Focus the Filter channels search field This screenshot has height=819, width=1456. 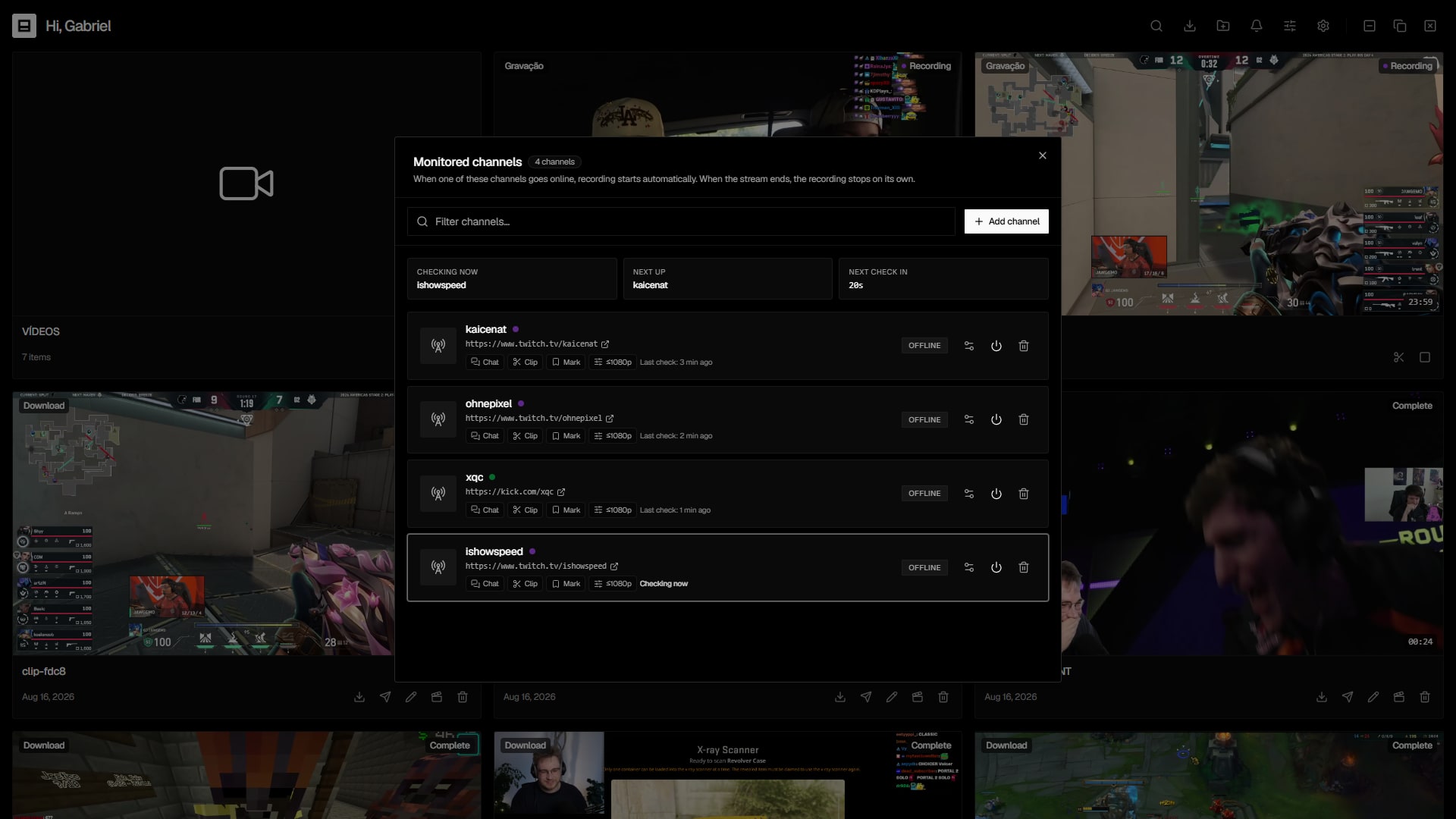coord(681,221)
